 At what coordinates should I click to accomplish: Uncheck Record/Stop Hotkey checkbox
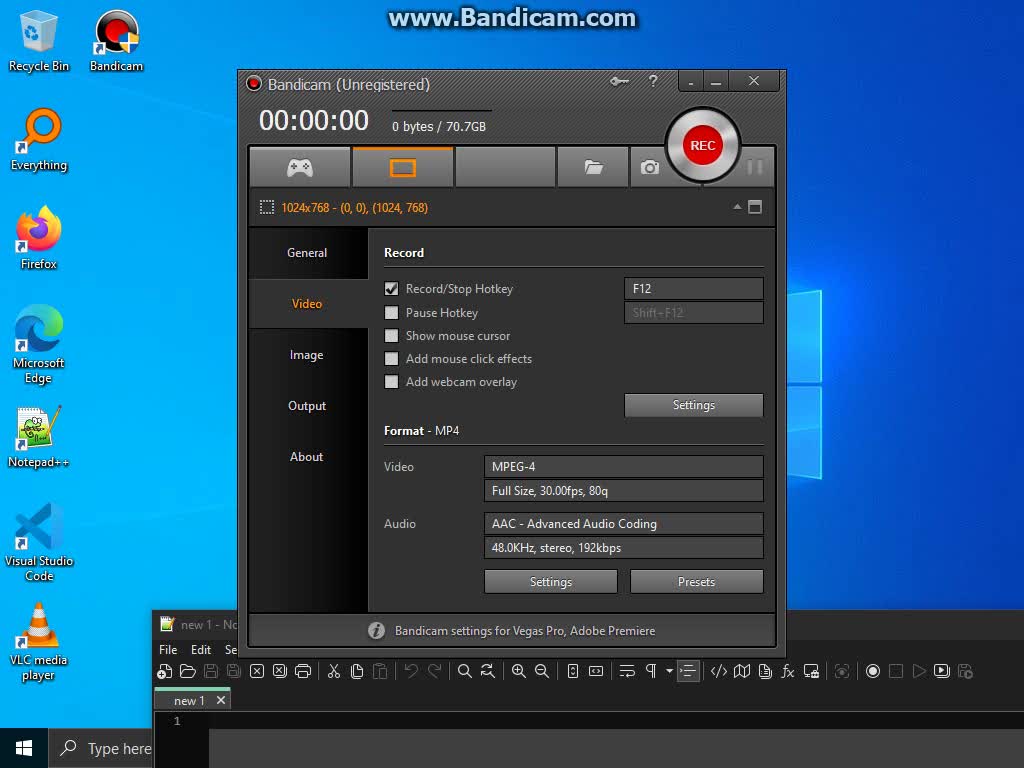pyautogui.click(x=391, y=289)
